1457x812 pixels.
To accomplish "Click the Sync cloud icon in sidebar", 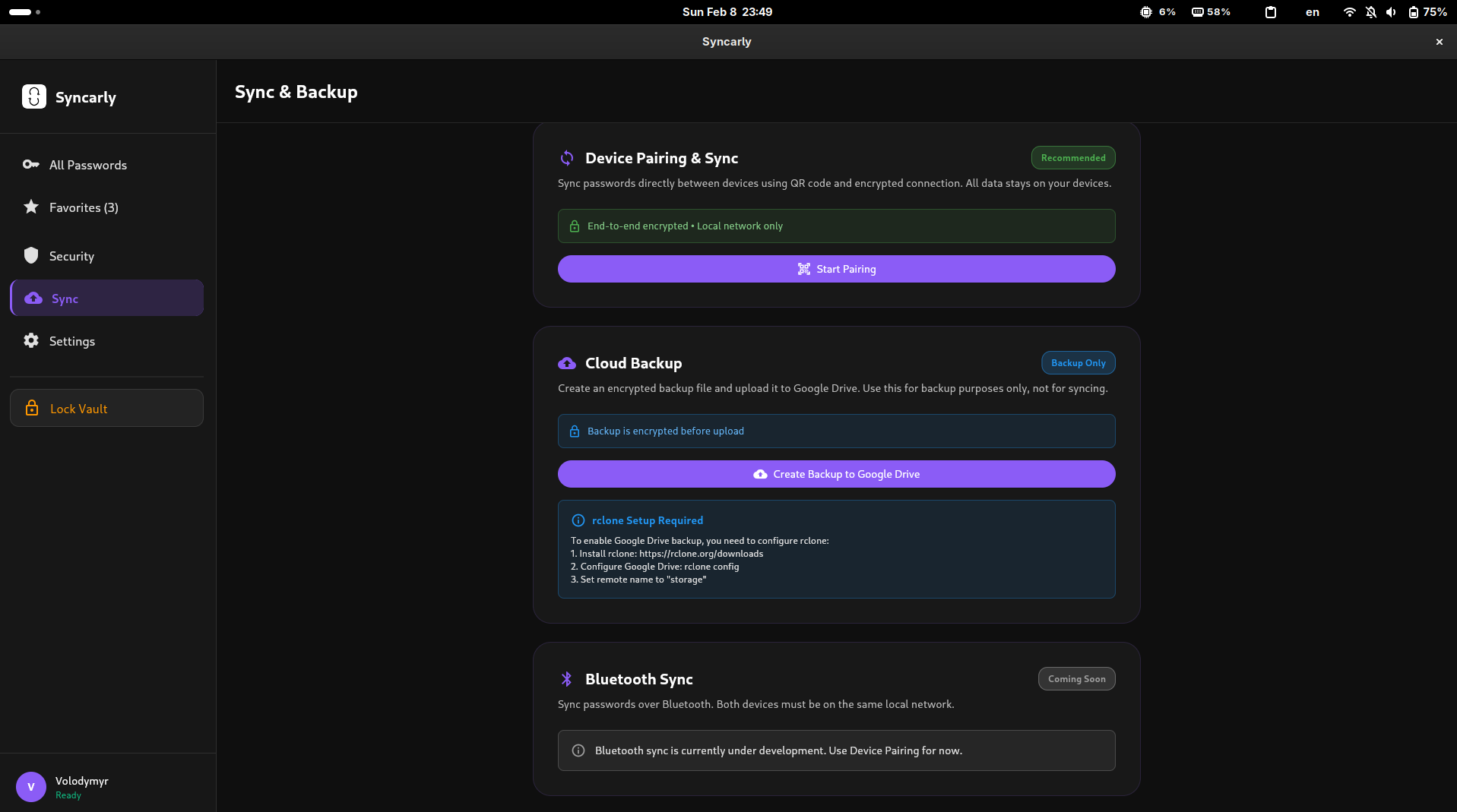I will [33, 299].
